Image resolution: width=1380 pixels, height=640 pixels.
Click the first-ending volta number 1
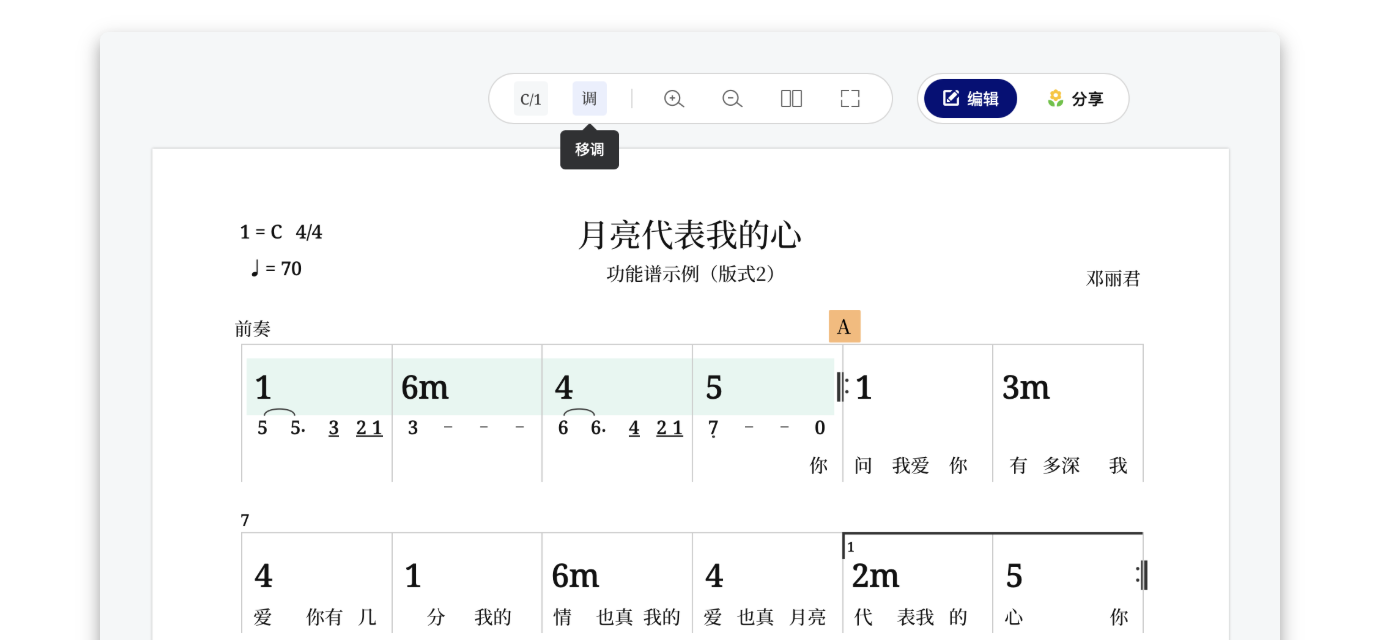coord(851,547)
